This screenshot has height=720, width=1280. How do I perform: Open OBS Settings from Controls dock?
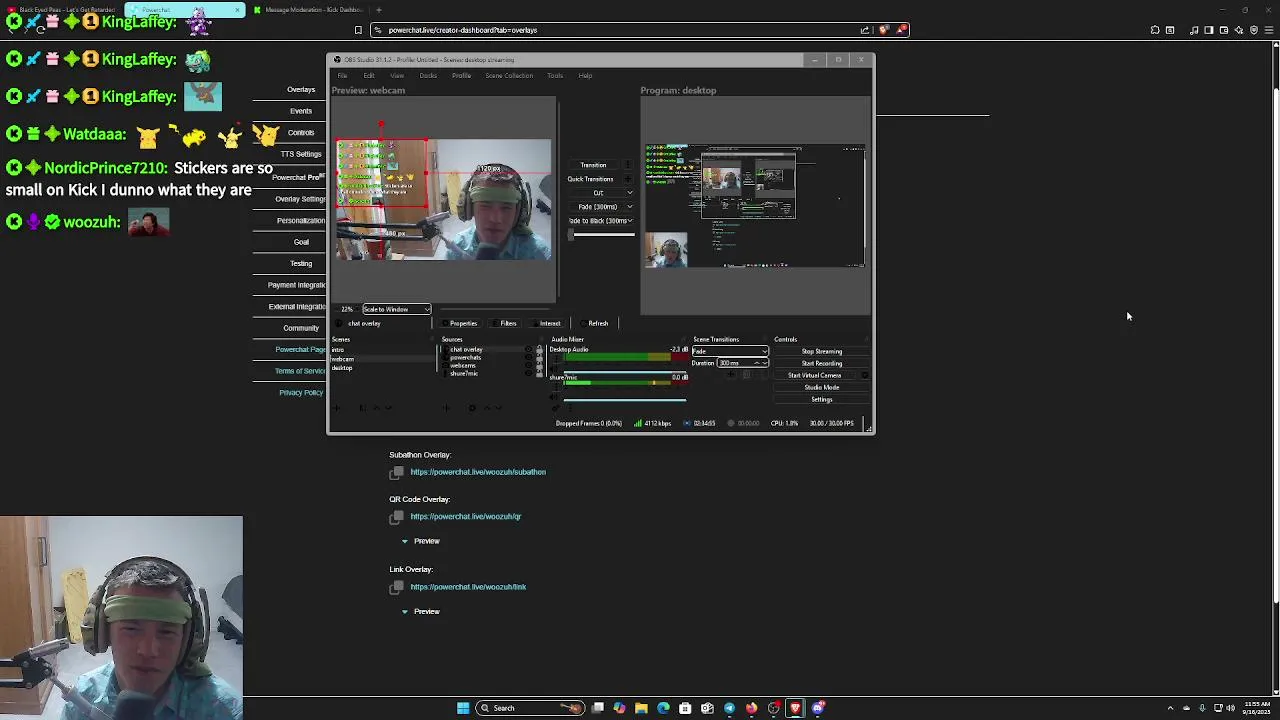click(x=822, y=400)
